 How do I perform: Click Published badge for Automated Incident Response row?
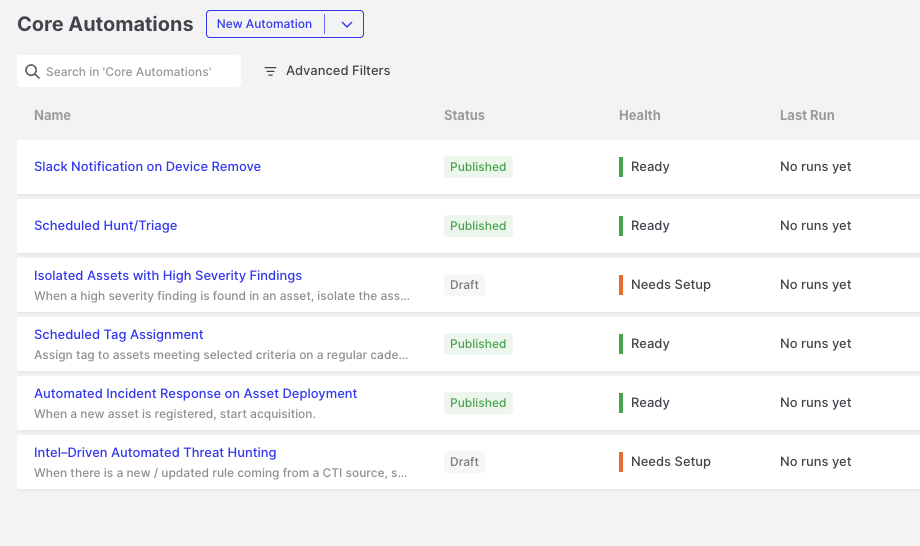click(478, 403)
